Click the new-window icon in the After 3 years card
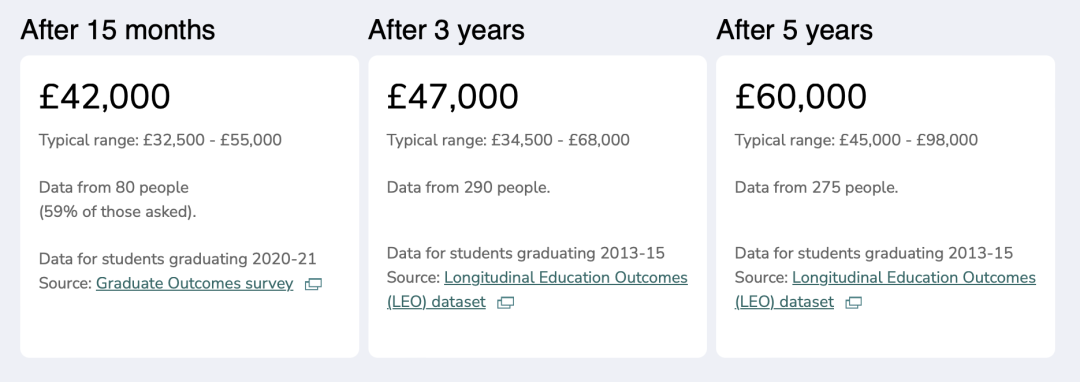Image resolution: width=1080 pixels, height=382 pixels. [506, 303]
